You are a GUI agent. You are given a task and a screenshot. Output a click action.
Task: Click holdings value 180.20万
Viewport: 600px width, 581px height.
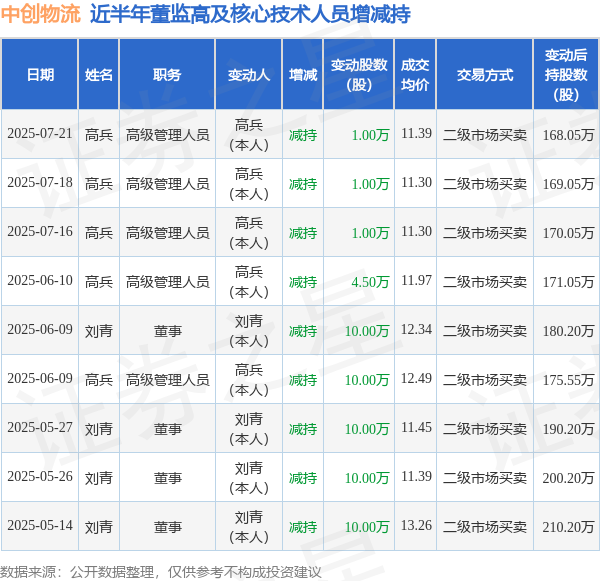569,331
